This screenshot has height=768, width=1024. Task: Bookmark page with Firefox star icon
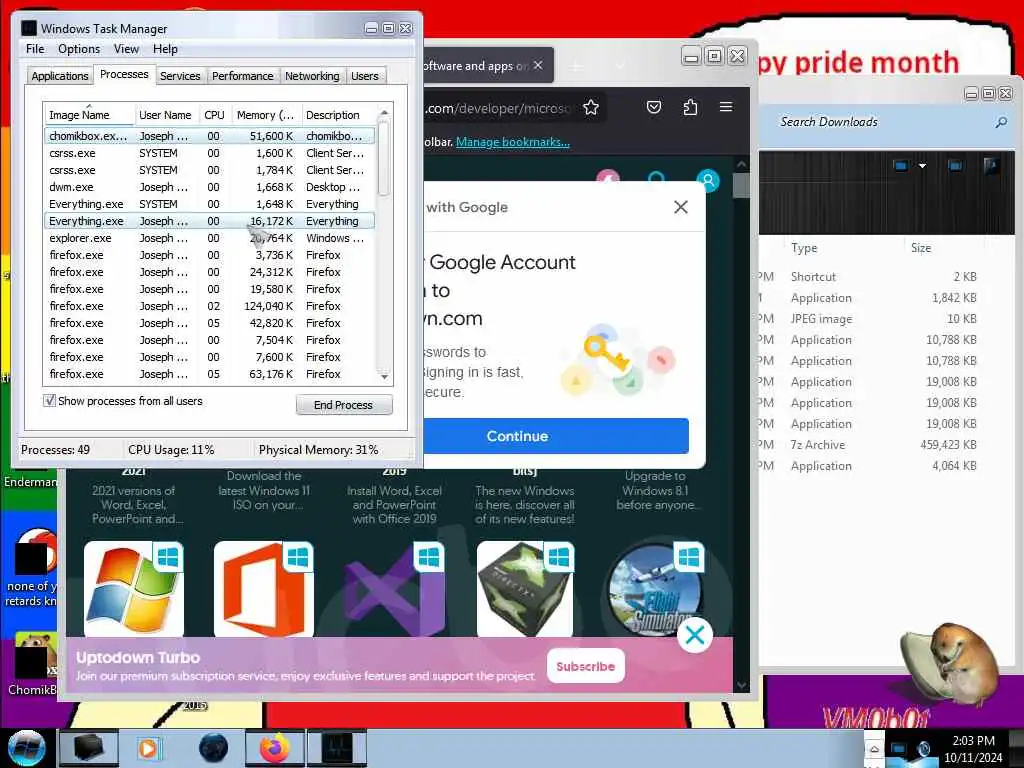tap(591, 108)
